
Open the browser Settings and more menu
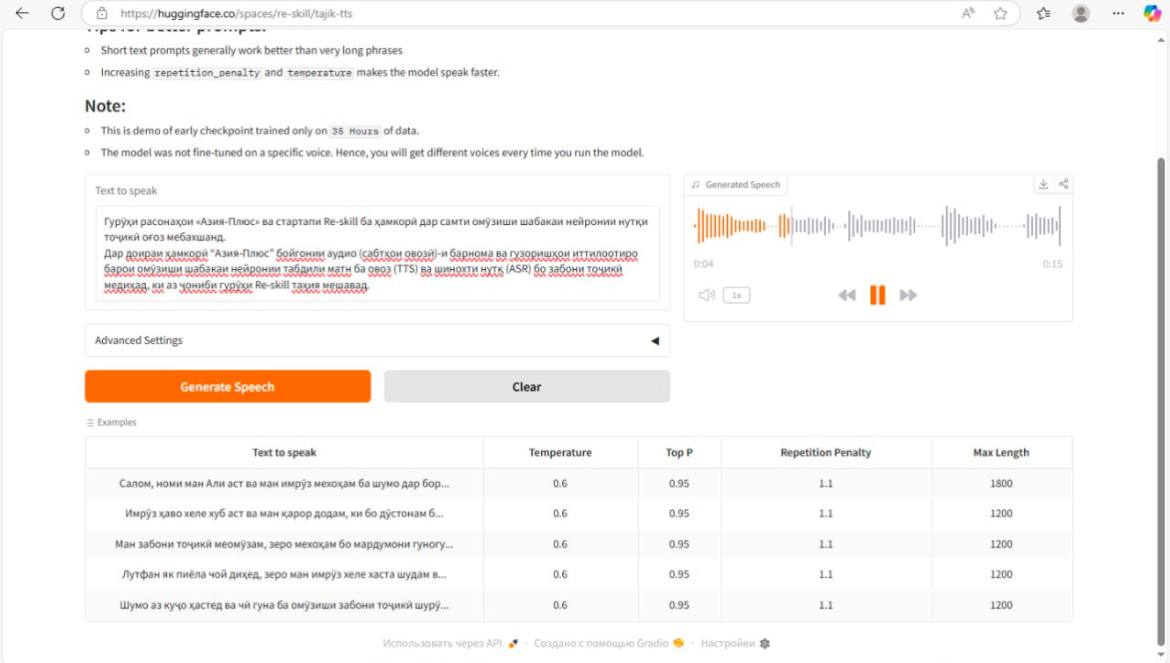1116,13
